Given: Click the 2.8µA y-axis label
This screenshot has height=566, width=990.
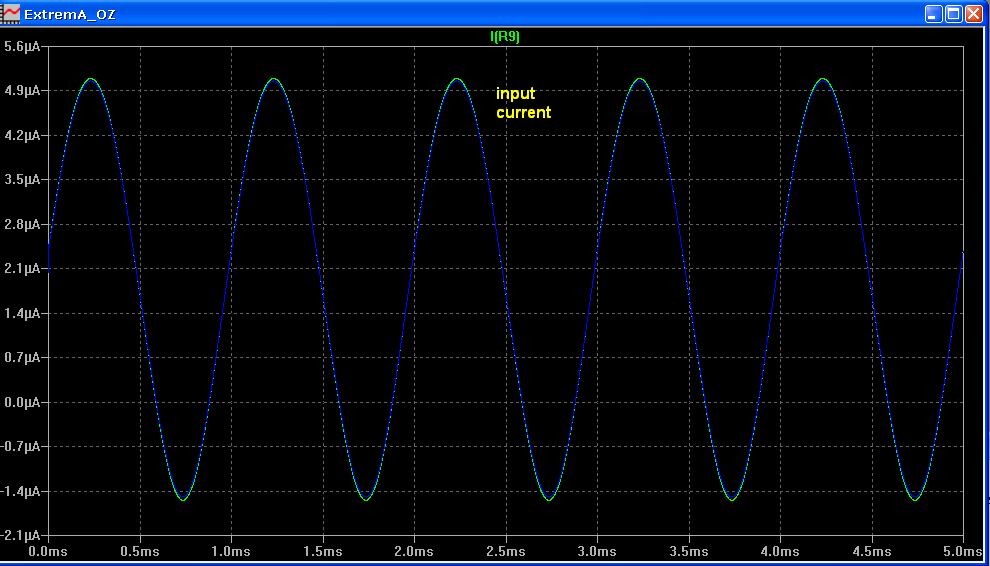Looking at the screenshot, I should [23, 224].
